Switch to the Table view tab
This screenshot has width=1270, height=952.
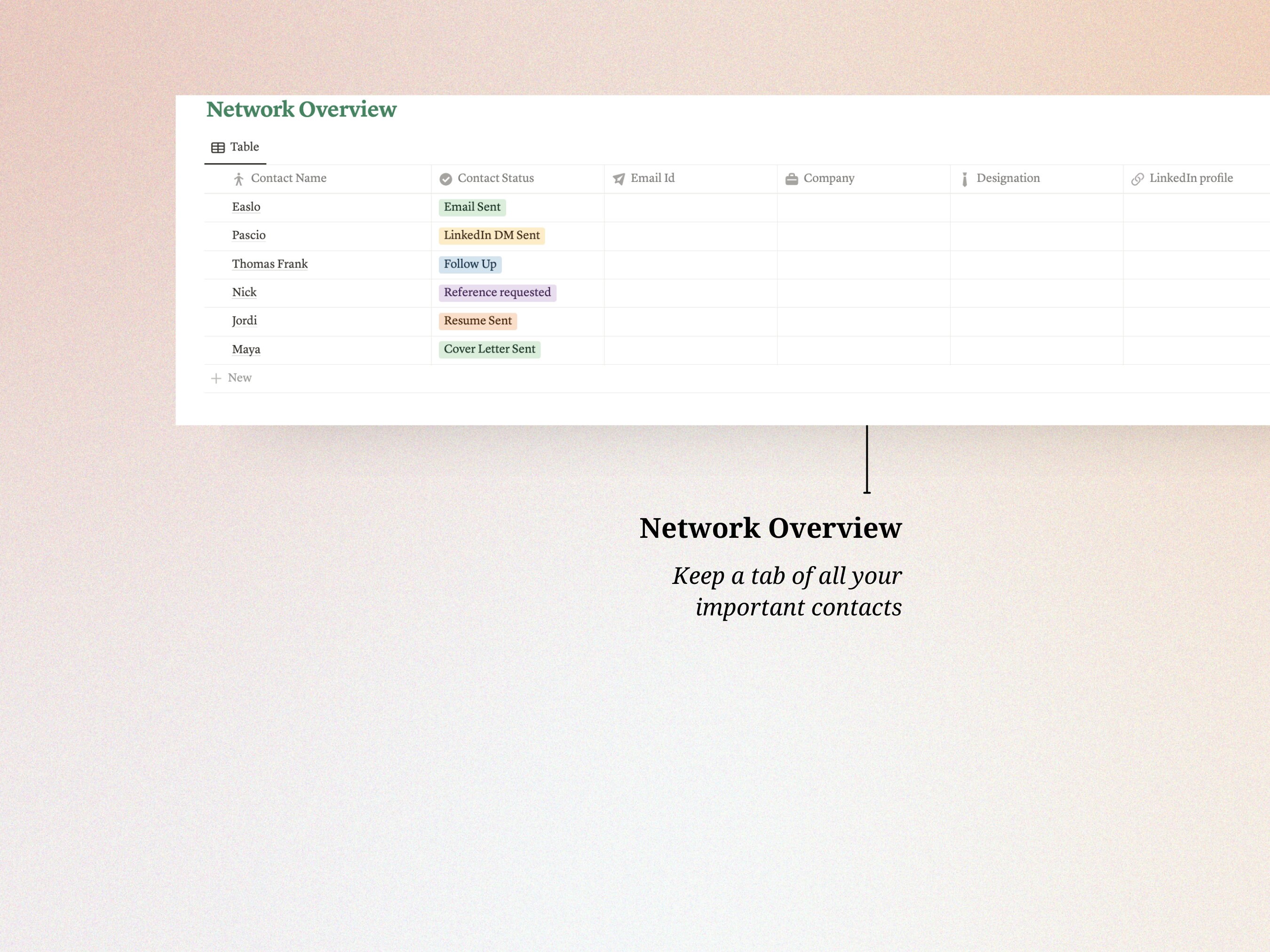pyautogui.click(x=244, y=147)
